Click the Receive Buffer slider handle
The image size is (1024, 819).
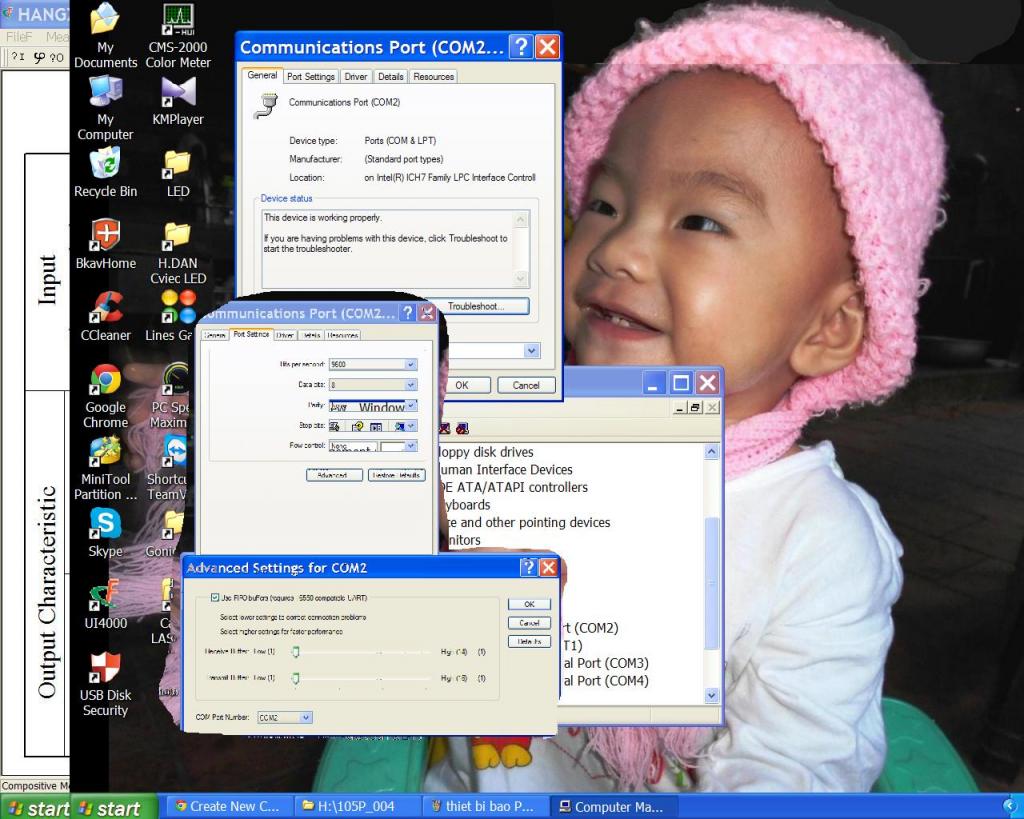click(x=295, y=651)
